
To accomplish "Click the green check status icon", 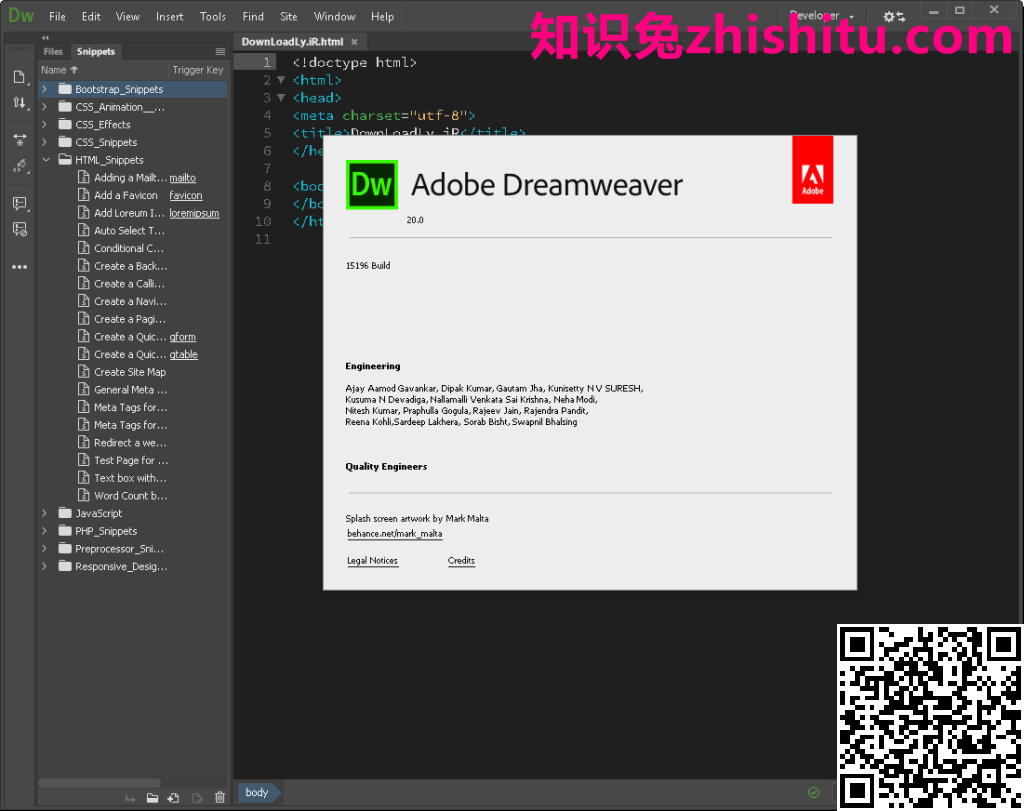I will 814,792.
